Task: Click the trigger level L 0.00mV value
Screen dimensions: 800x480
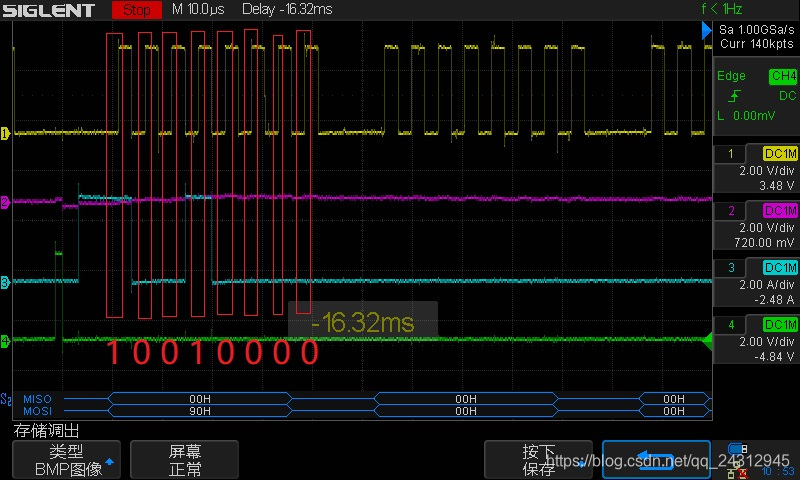Action: (746, 116)
